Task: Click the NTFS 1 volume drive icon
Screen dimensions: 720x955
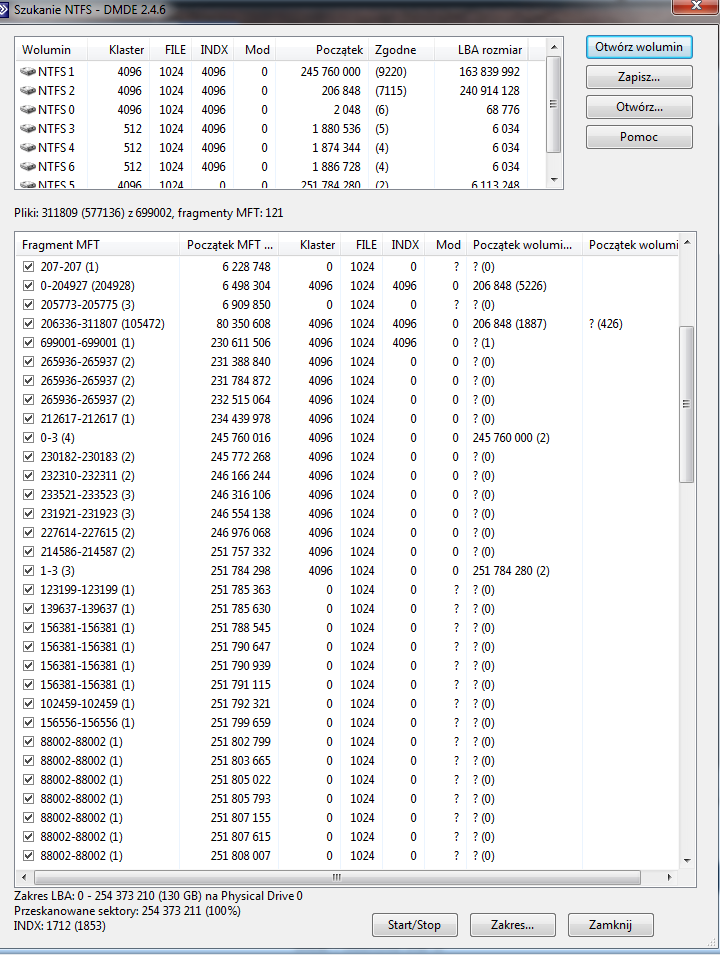Action: [x=28, y=72]
